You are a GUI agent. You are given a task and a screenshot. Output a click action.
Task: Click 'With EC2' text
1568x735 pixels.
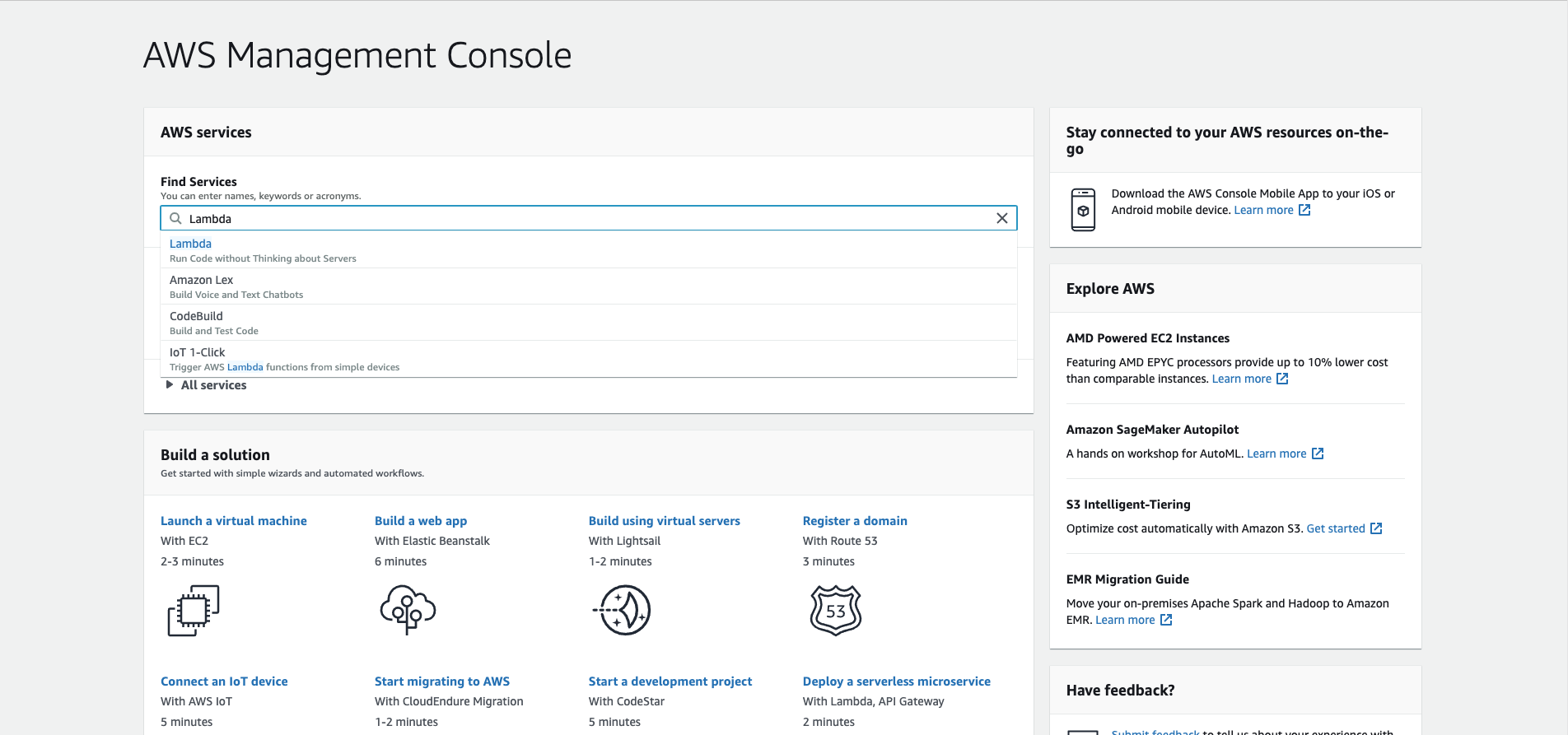(x=184, y=541)
